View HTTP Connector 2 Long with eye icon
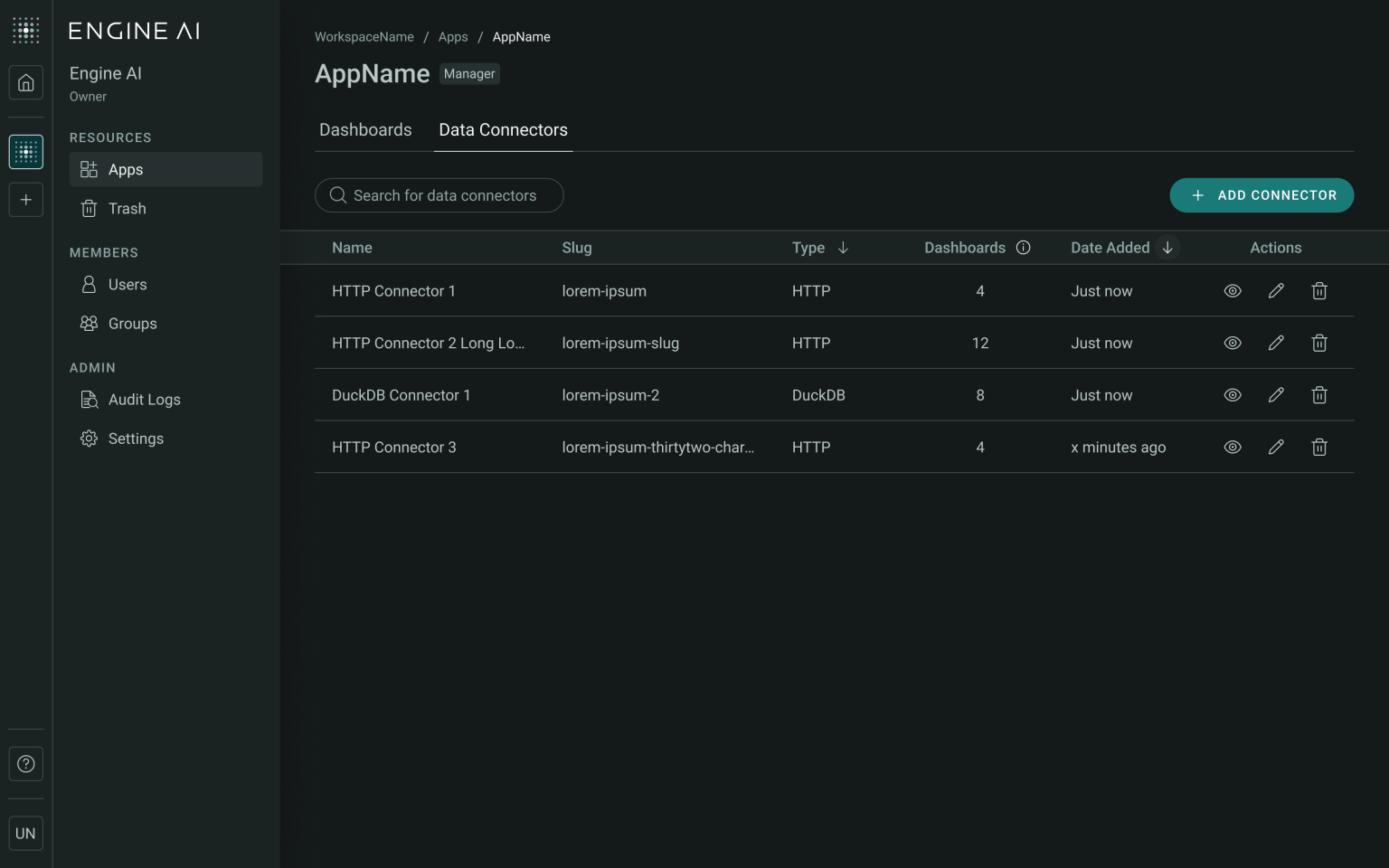1389x868 pixels. 1233,344
